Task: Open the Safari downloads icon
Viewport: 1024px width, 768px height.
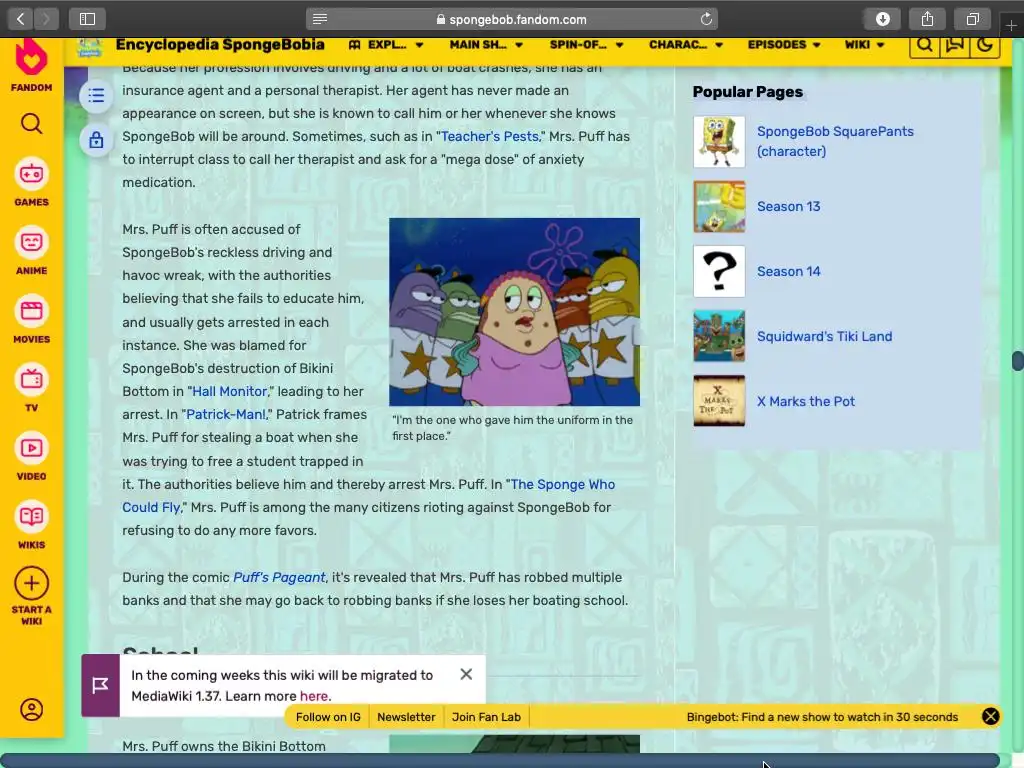Action: pyautogui.click(x=882, y=19)
